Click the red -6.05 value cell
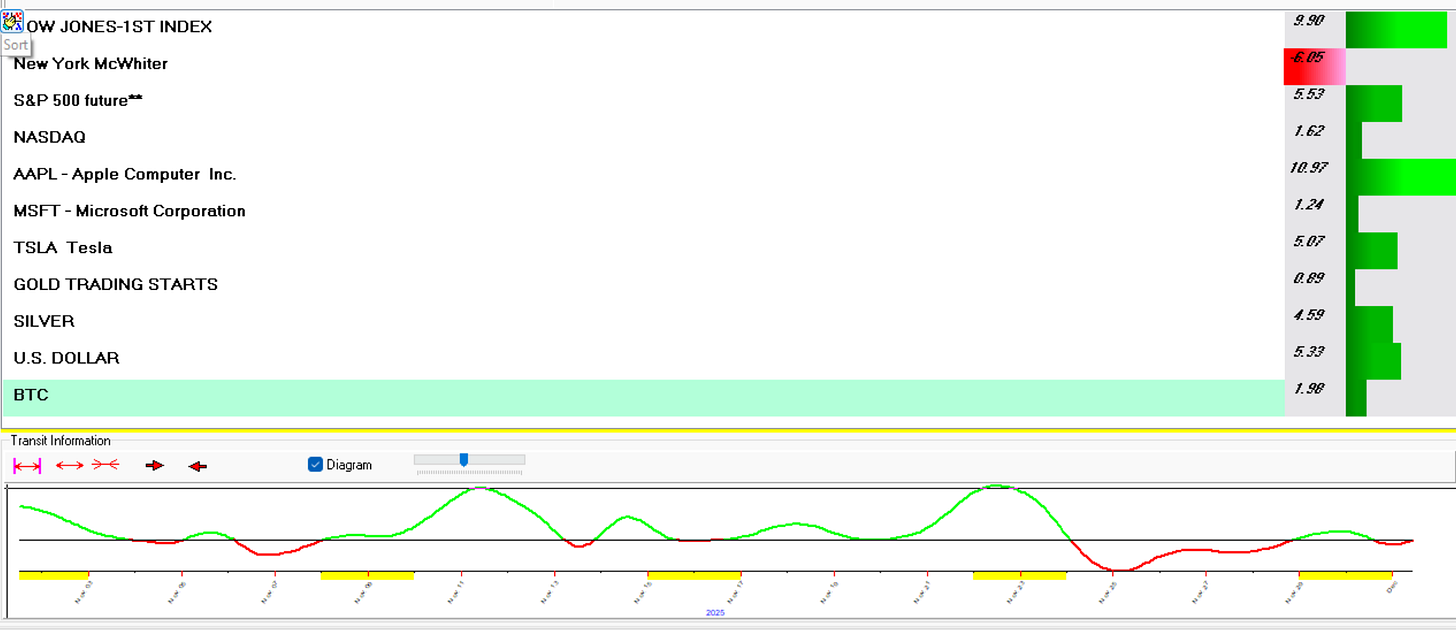Image resolution: width=1456 pixels, height=630 pixels. coord(1314,66)
